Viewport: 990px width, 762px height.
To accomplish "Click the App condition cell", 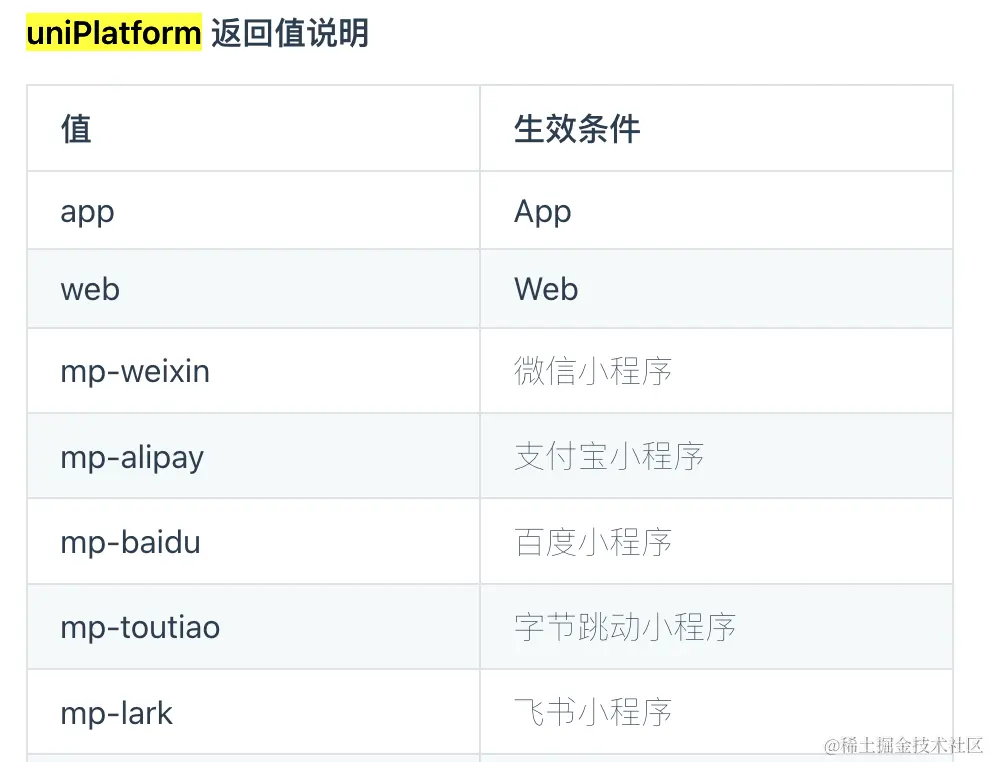I will [716, 210].
